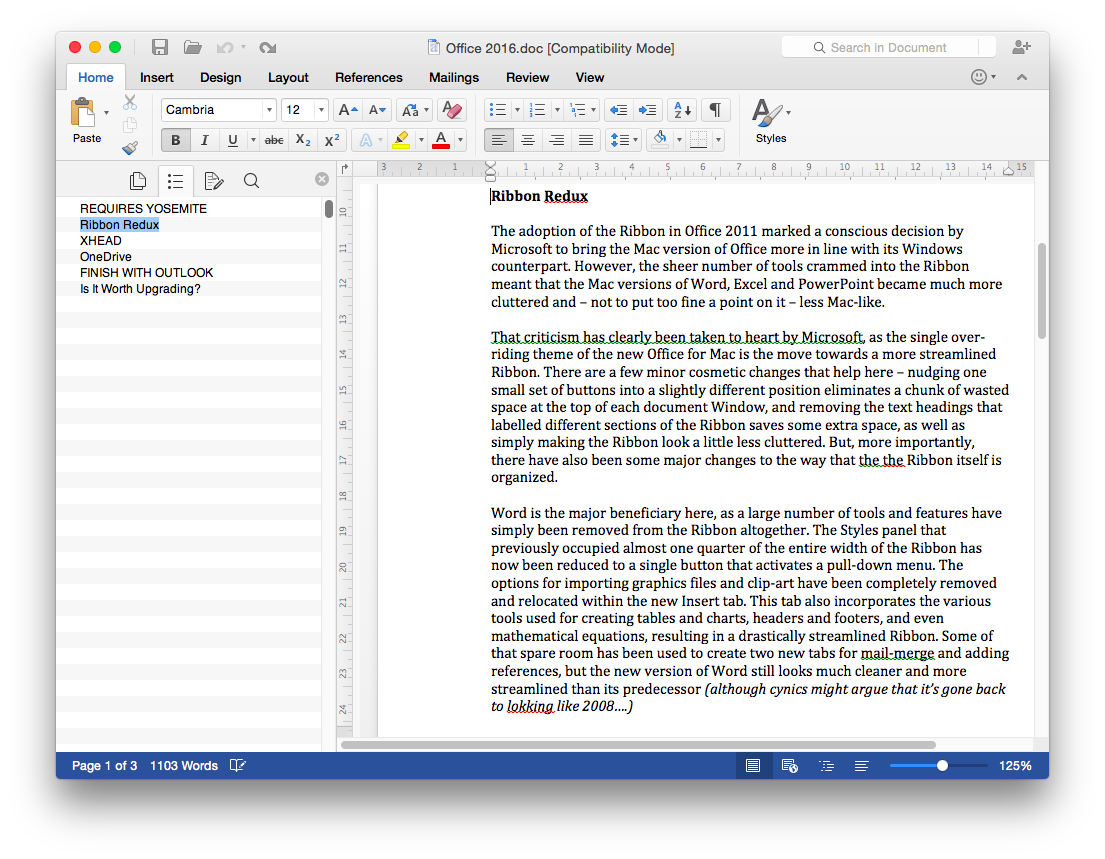The height and width of the screenshot is (859, 1105).
Task: Click Page 1 of 3 indicator
Action: pos(104,765)
